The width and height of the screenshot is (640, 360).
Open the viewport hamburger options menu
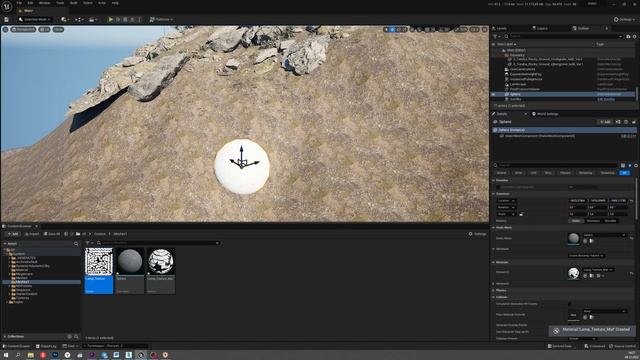[x=5, y=29]
